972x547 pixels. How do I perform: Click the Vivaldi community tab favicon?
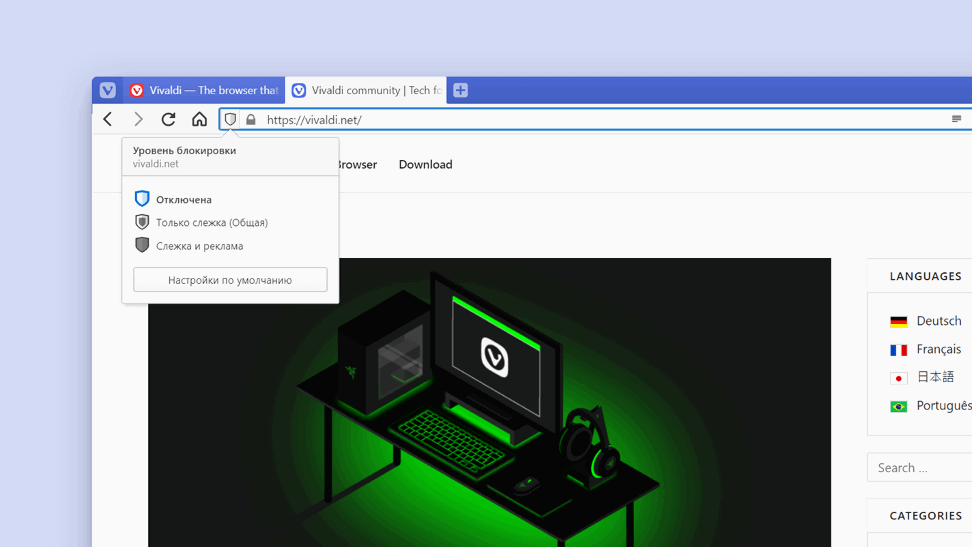tap(299, 90)
